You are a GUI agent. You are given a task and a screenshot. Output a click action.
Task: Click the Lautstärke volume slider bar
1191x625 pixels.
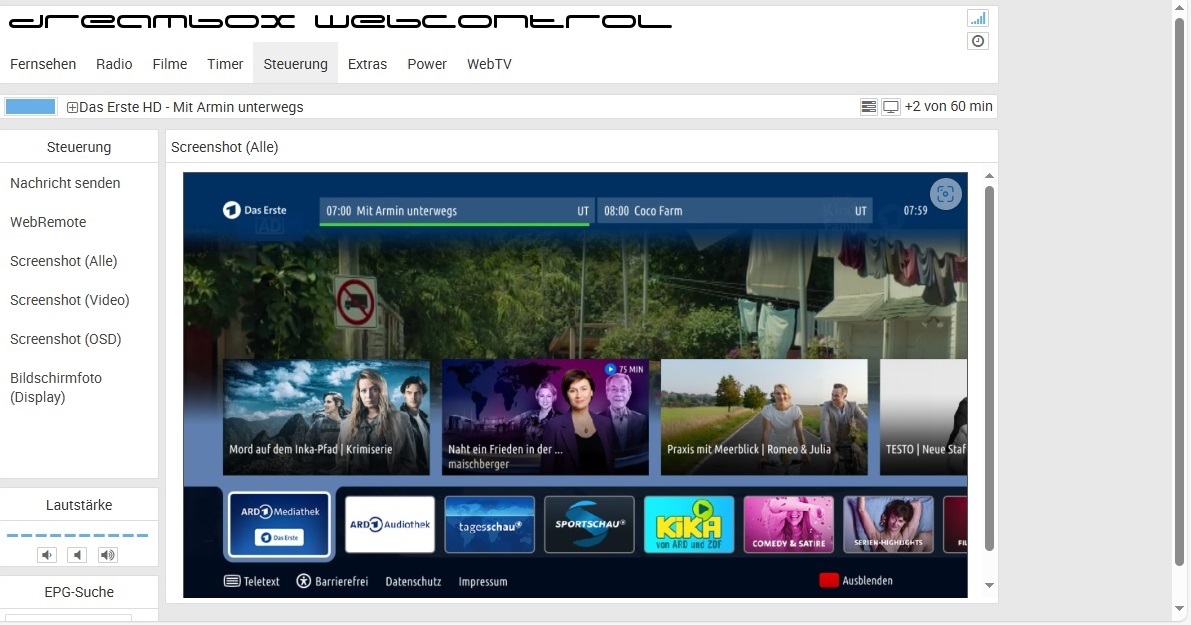(77, 536)
